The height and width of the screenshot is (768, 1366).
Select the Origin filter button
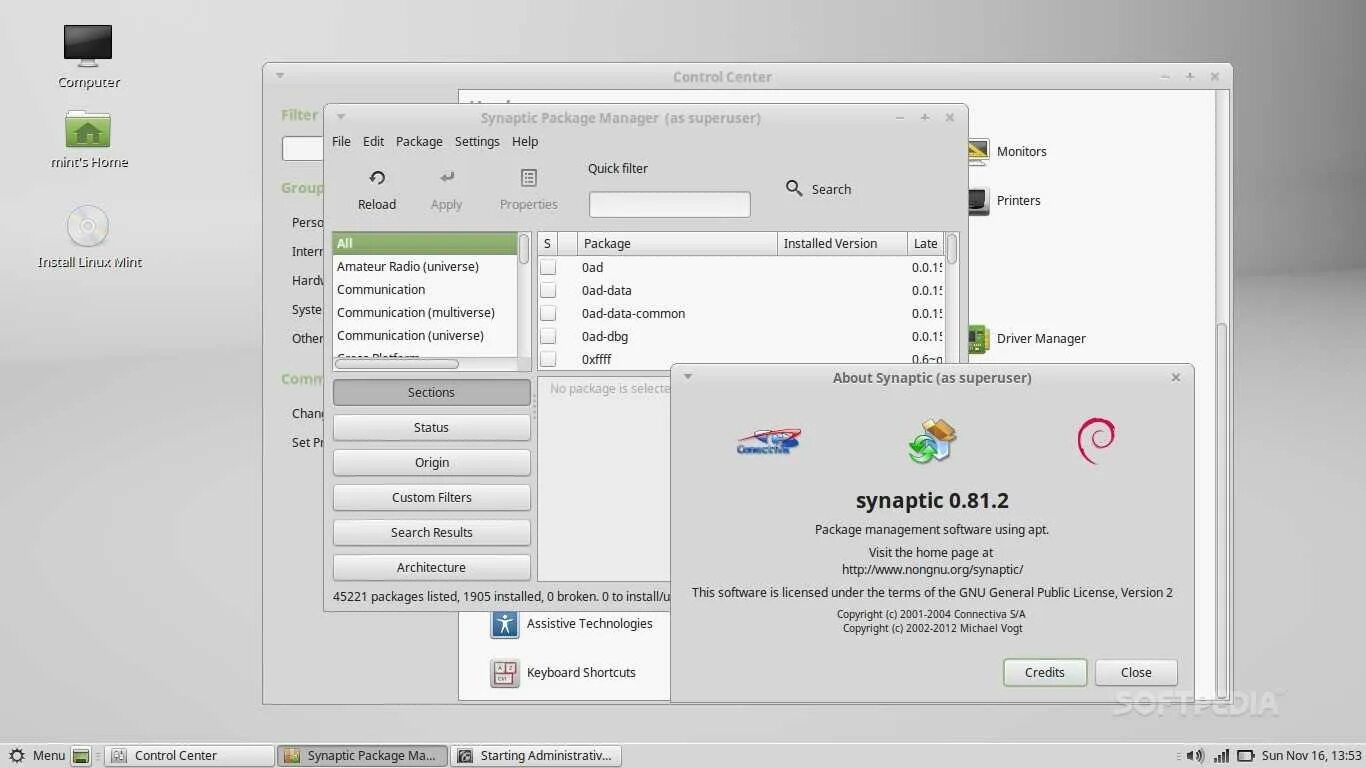point(431,462)
